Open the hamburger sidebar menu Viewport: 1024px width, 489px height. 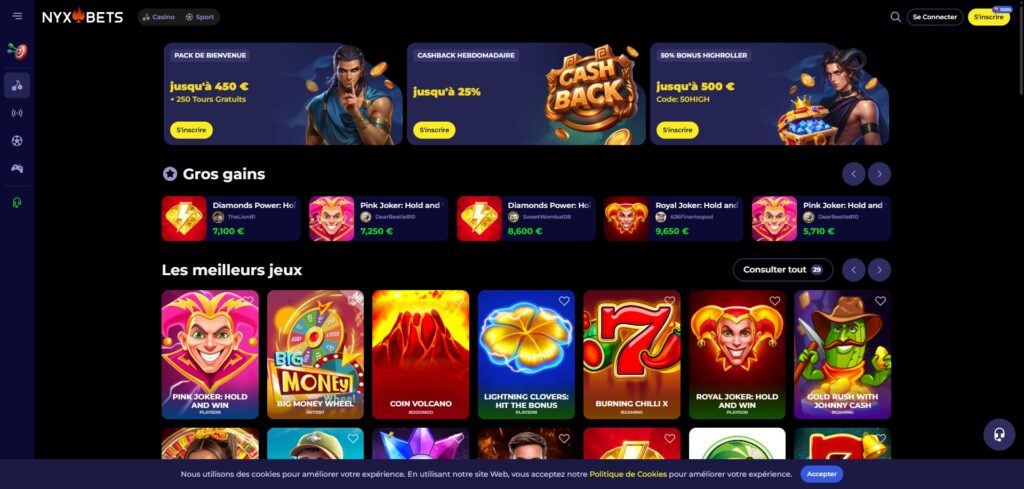click(17, 16)
